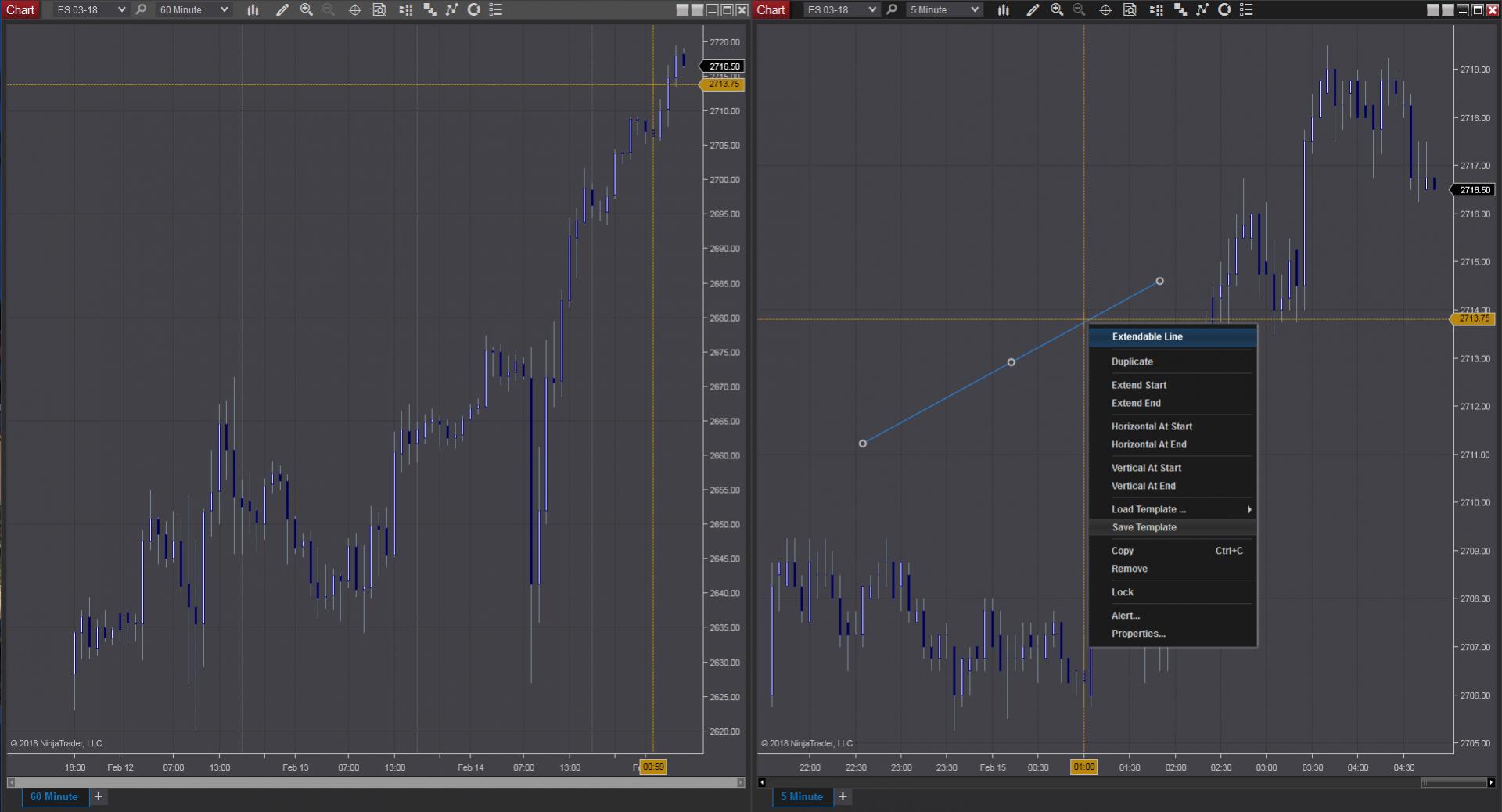Copy the Extendable Line drawing
The image size is (1502, 812).
pyautogui.click(x=1173, y=551)
